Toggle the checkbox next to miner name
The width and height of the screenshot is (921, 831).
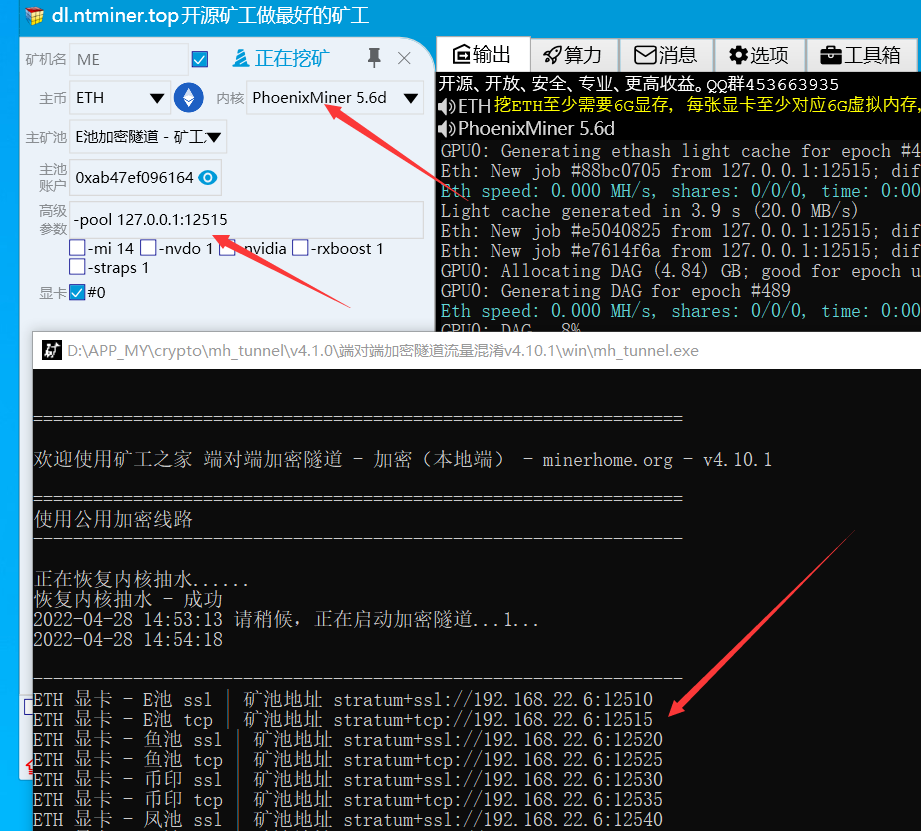(x=200, y=59)
